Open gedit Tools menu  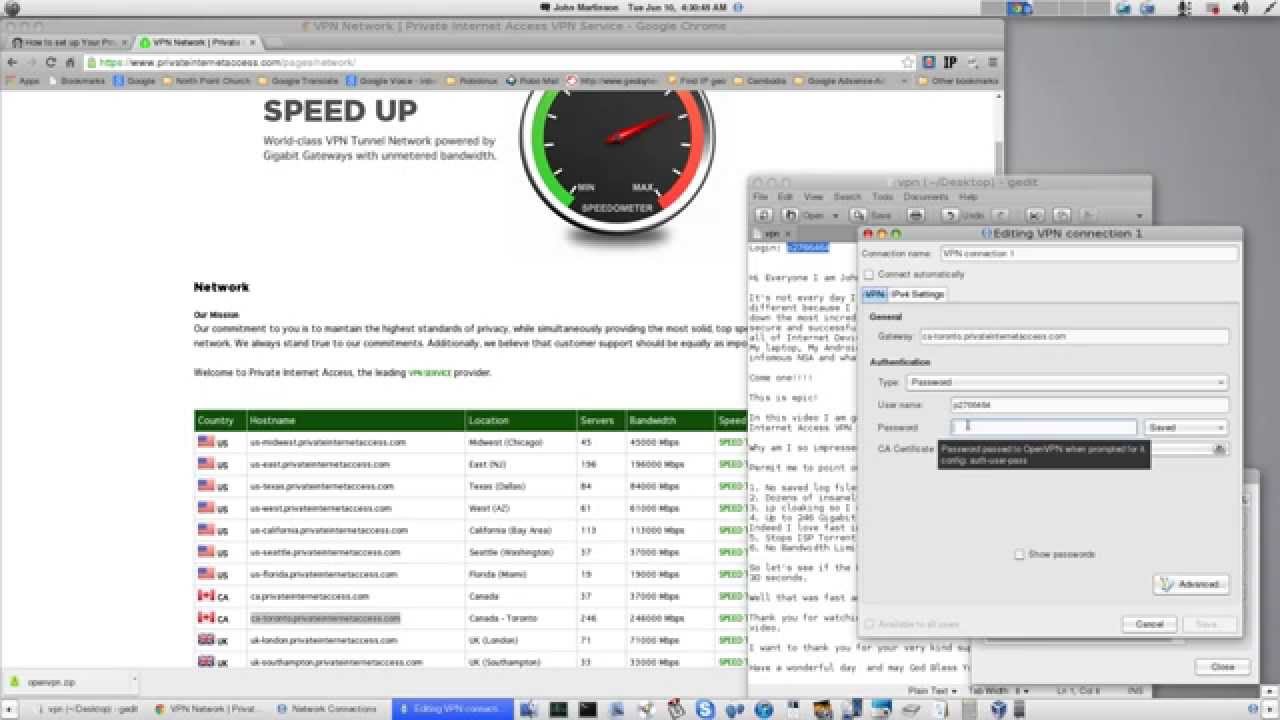click(882, 197)
